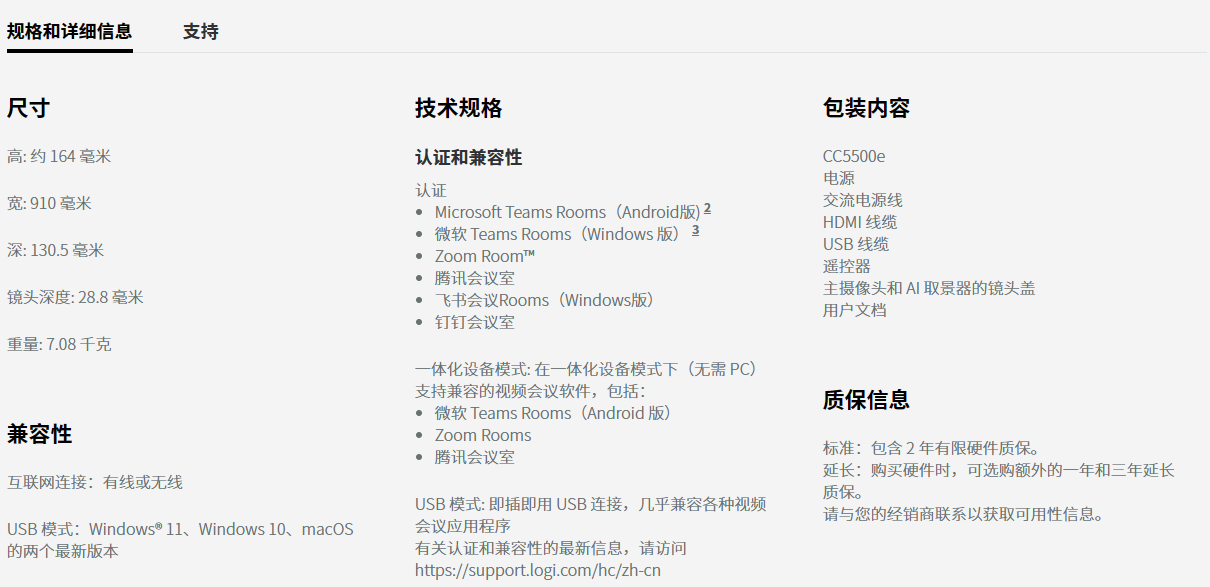Click the support.logi.com/hc/zh-cn URL
The height and width of the screenshot is (587, 1210).
point(538,570)
